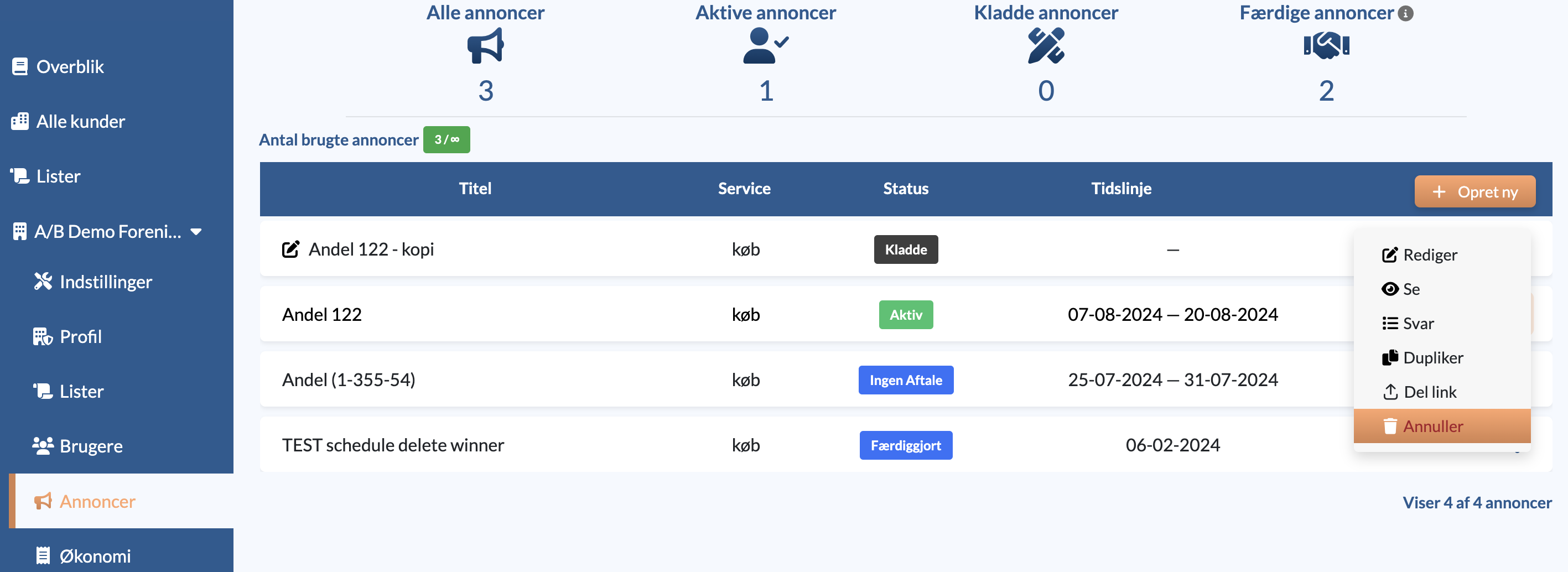Open the Profil page
This screenshot has height=572, width=1568.
pyautogui.click(x=80, y=336)
